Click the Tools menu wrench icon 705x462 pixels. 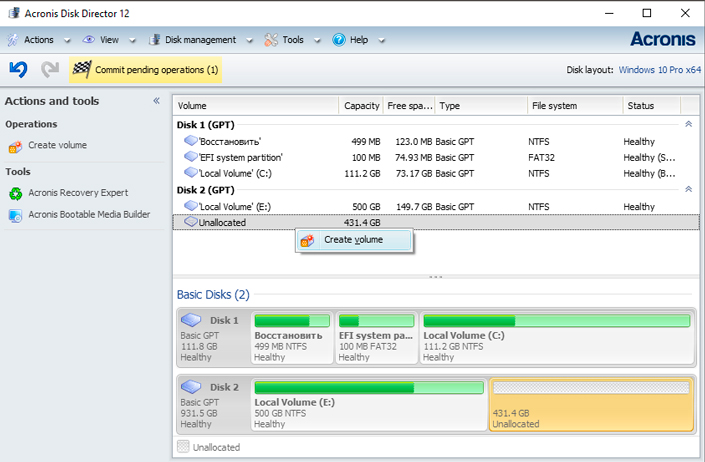click(271, 40)
